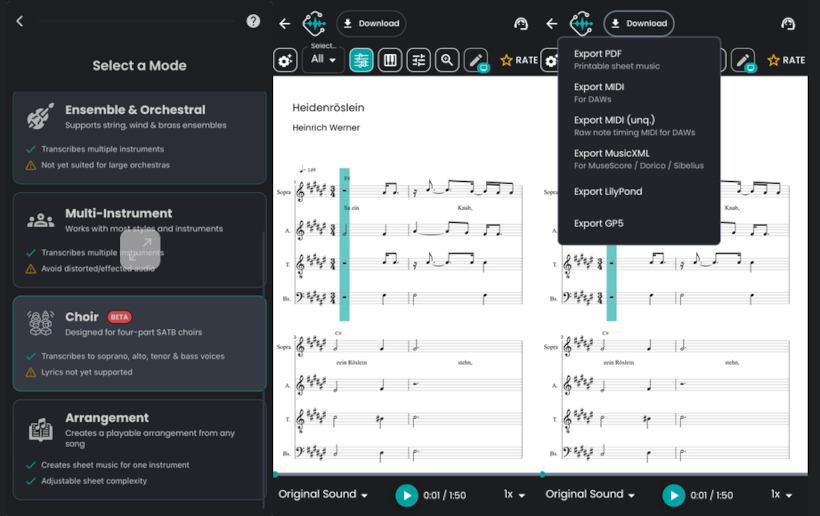Click Download in the panel with Select All
The height and width of the screenshot is (516, 820).
coord(371,24)
